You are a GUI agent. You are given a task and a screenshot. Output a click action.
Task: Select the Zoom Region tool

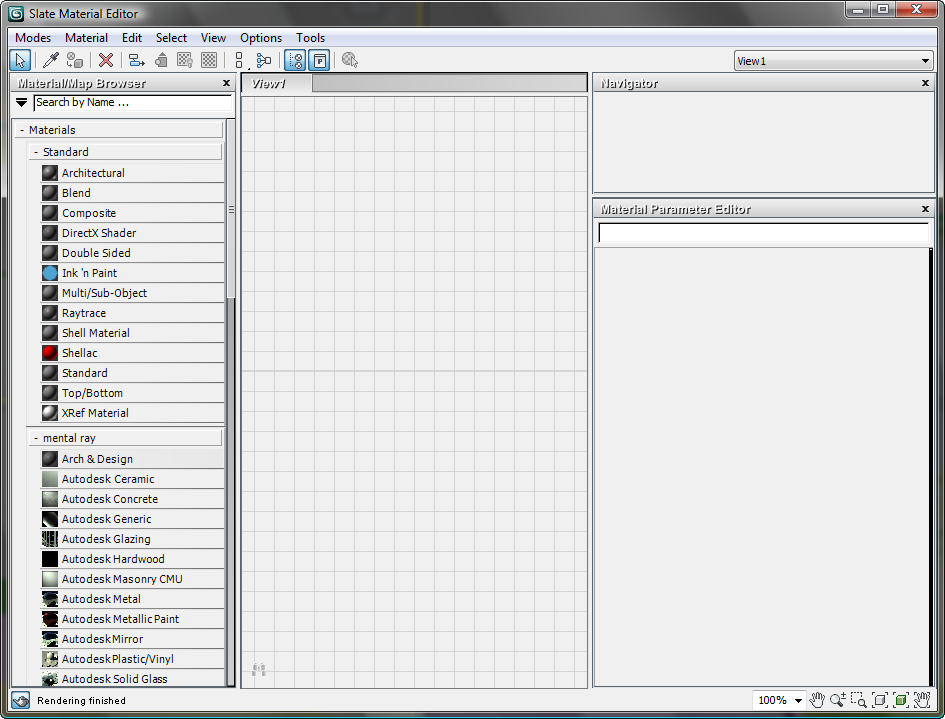pos(858,700)
